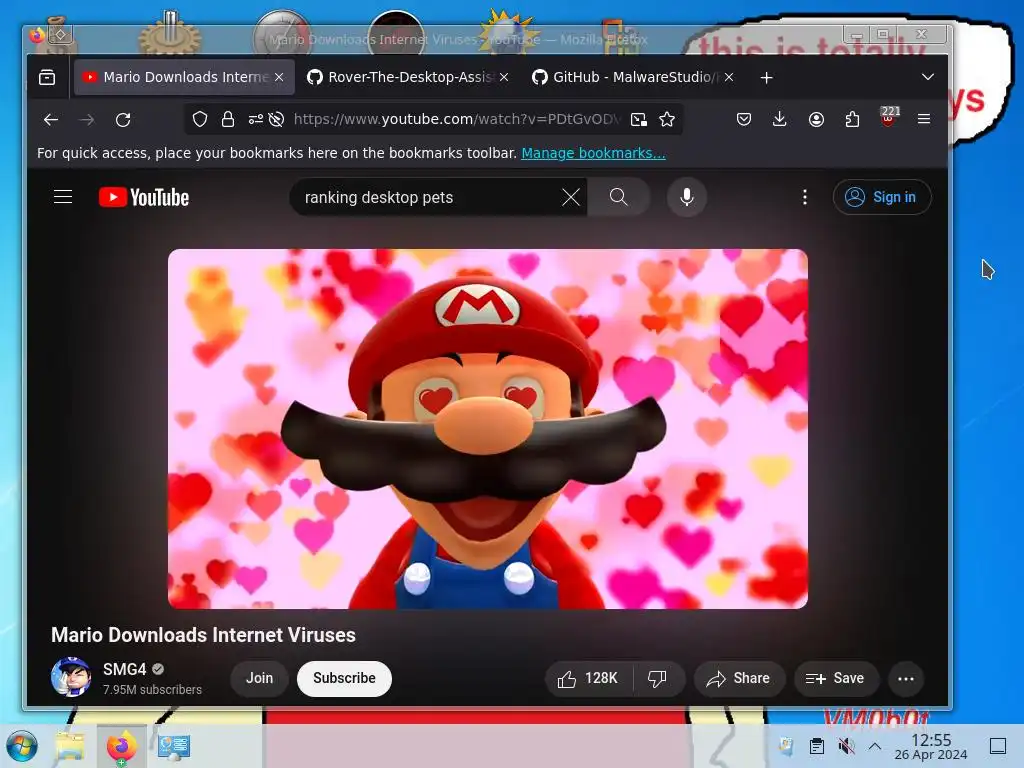Image resolution: width=1024 pixels, height=768 pixels.
Task: Open Firefox account icon
Action: pos(816,119)
